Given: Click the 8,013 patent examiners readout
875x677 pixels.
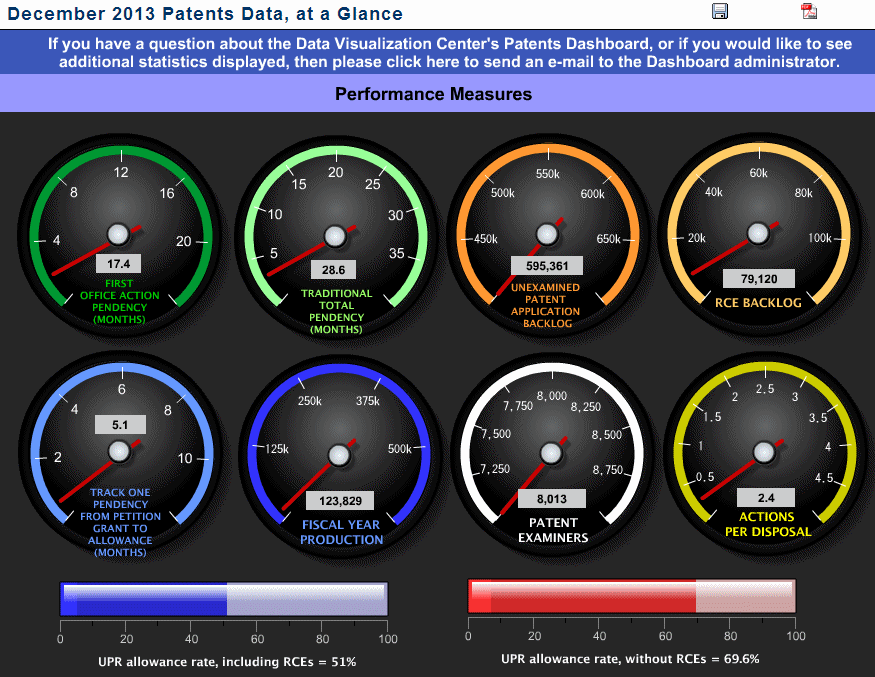Looking at the screenshot, I should [551, 498].
